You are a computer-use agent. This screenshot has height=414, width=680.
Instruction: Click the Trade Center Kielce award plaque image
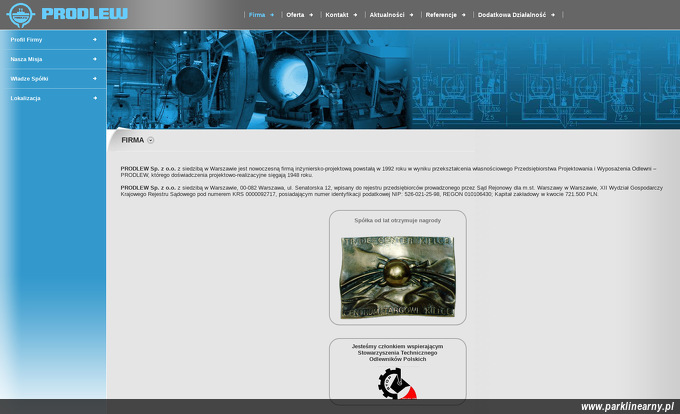pos(397,277)
